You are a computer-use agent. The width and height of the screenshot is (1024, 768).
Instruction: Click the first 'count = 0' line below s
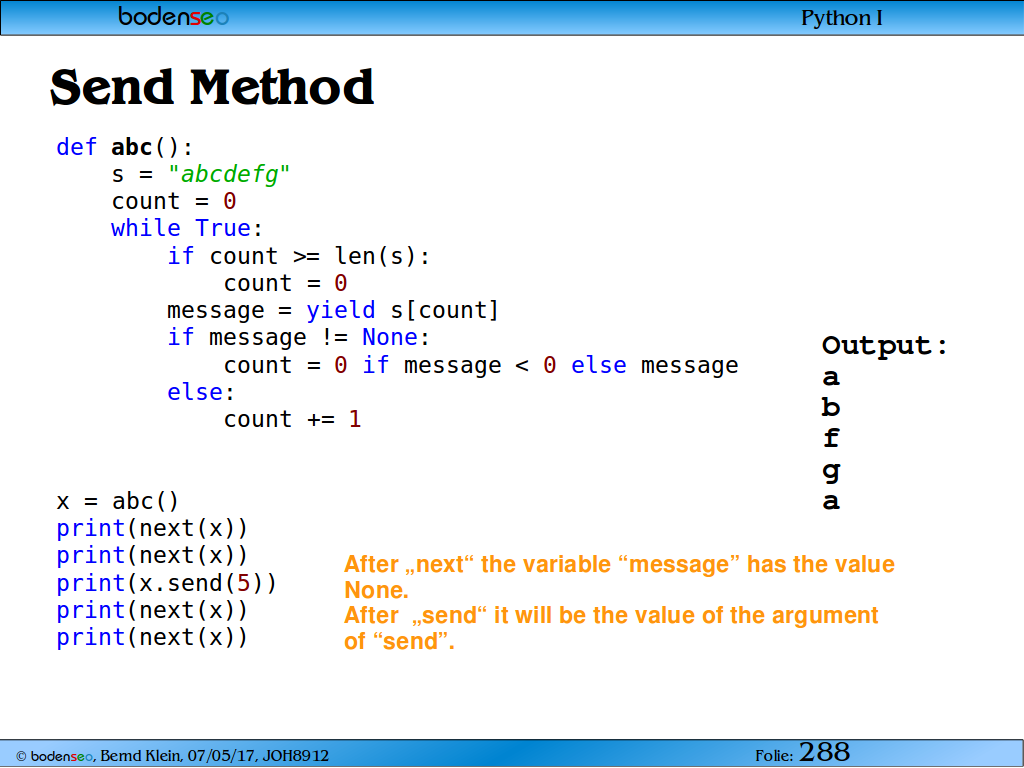(x=174, y=201)
